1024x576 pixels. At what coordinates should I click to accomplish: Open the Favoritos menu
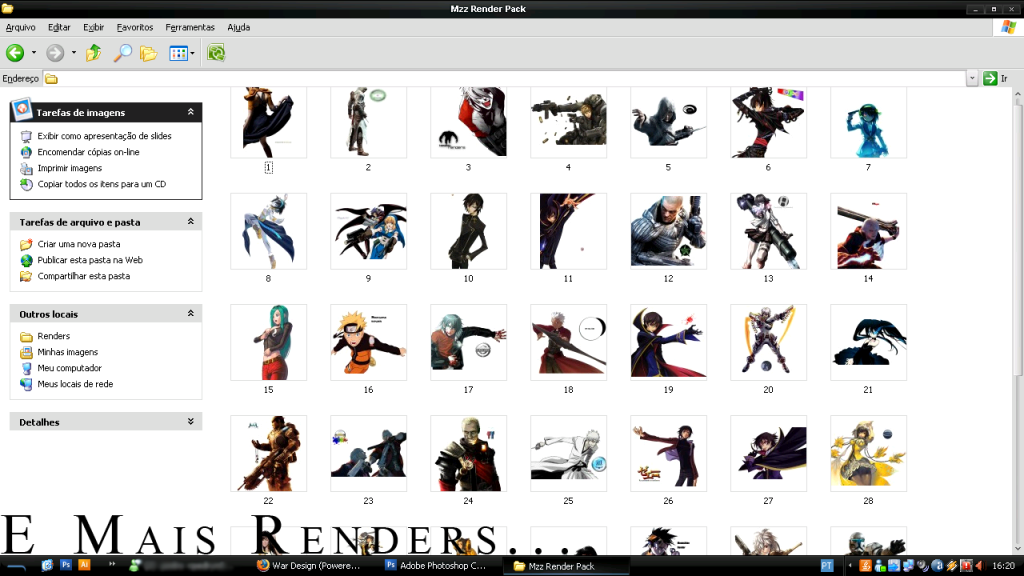[135, 27]
